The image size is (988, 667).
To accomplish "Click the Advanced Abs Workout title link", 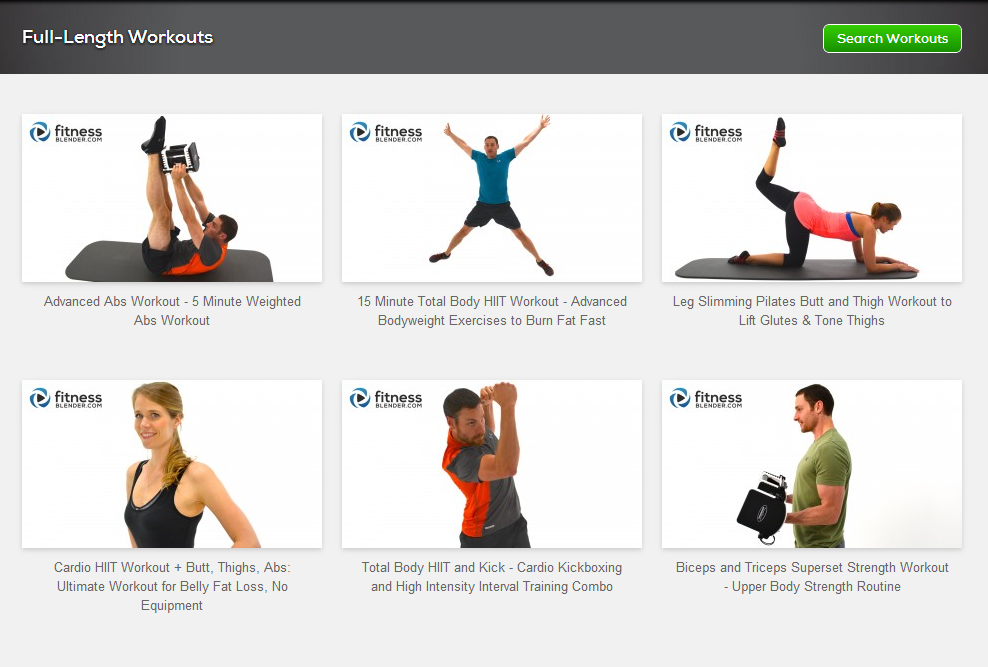I will 172,311.
